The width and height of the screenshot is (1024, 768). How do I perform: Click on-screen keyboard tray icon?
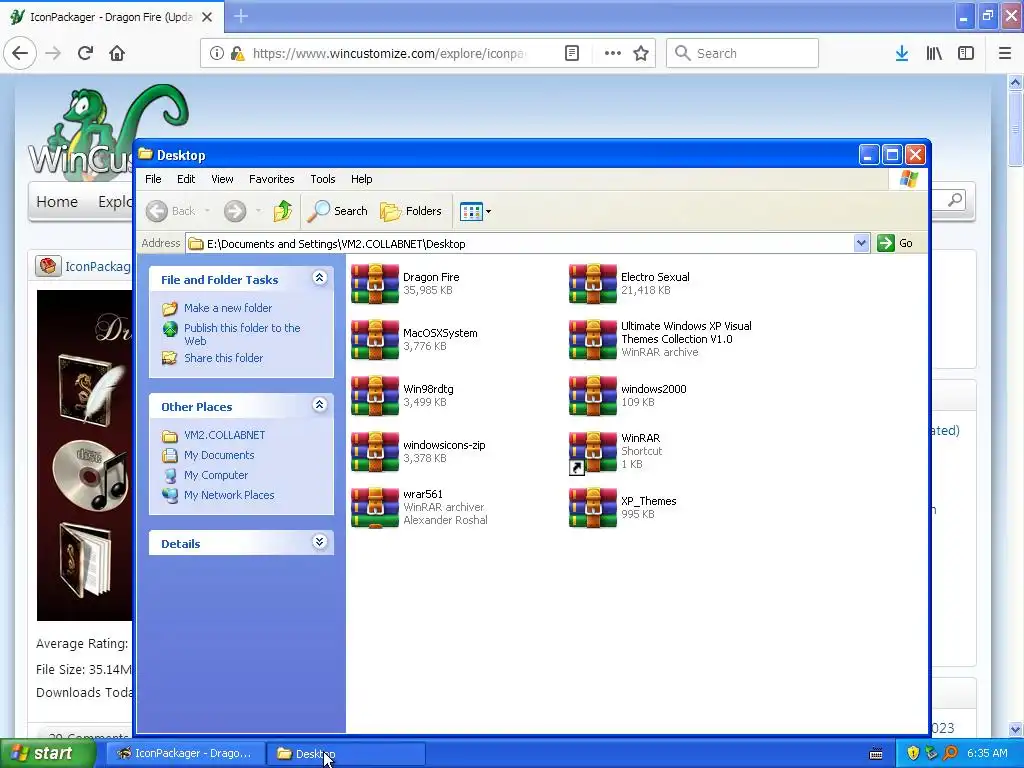pos(876,754)
